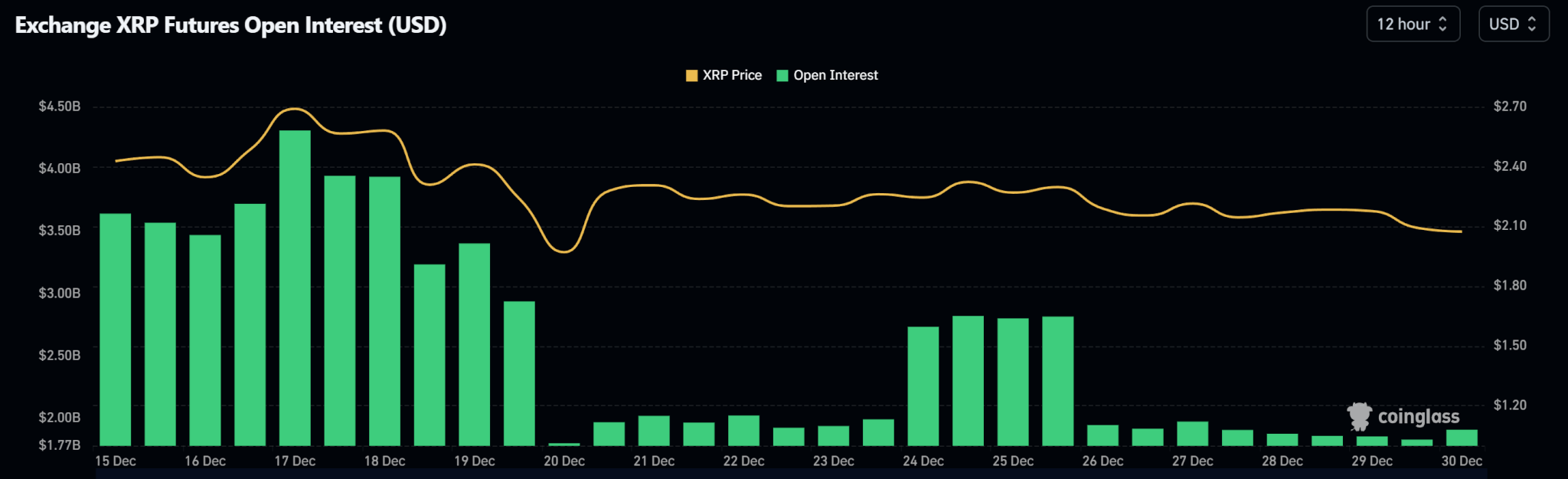Viewport: 1568px width, 479px height.
Task: Click the price line dip at 20 Dec
Action: pyautogui.click(x=564, y=251)
